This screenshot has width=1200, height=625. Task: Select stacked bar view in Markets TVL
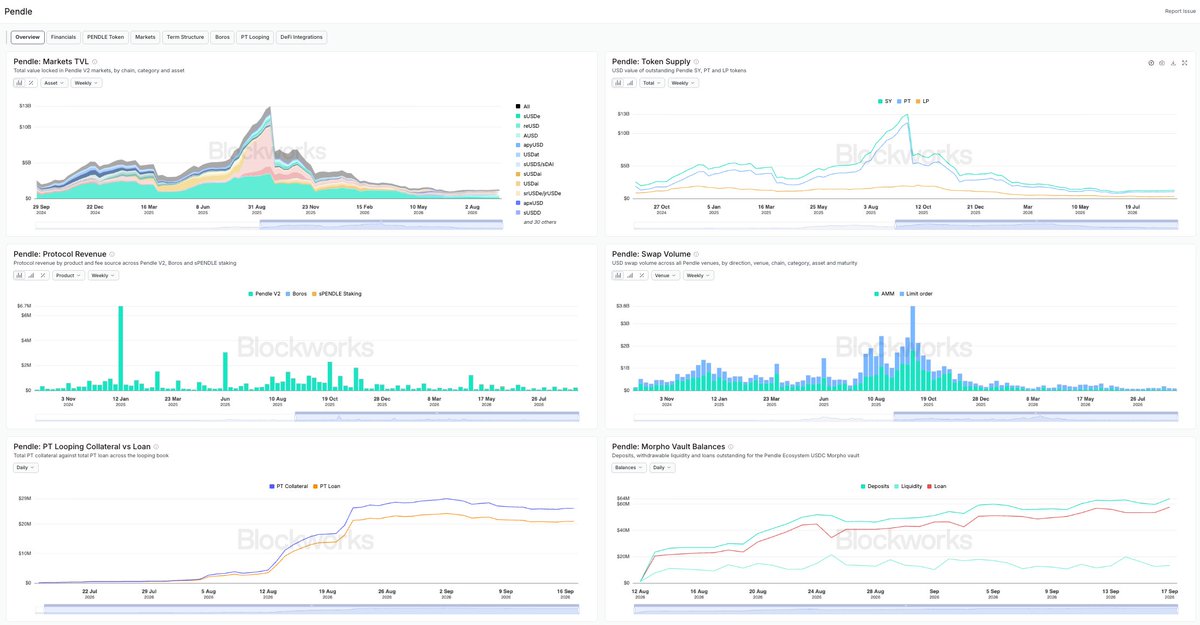pos(19,83)
